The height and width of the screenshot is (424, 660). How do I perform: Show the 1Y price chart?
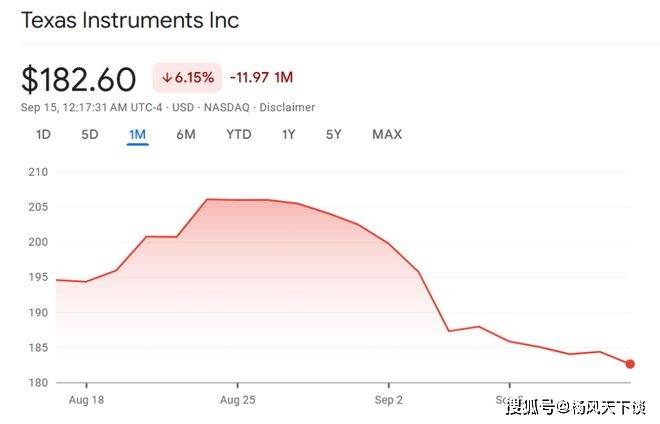(289, 134)
